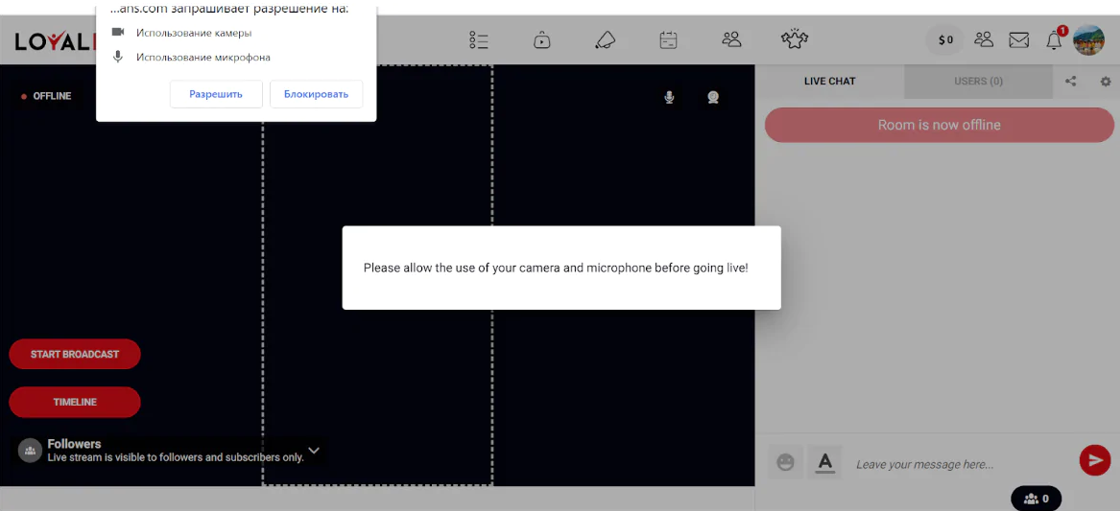Screen dimensions: 1120x511
Task: Click the Leave your message here field
Action: tap(961, 465)
